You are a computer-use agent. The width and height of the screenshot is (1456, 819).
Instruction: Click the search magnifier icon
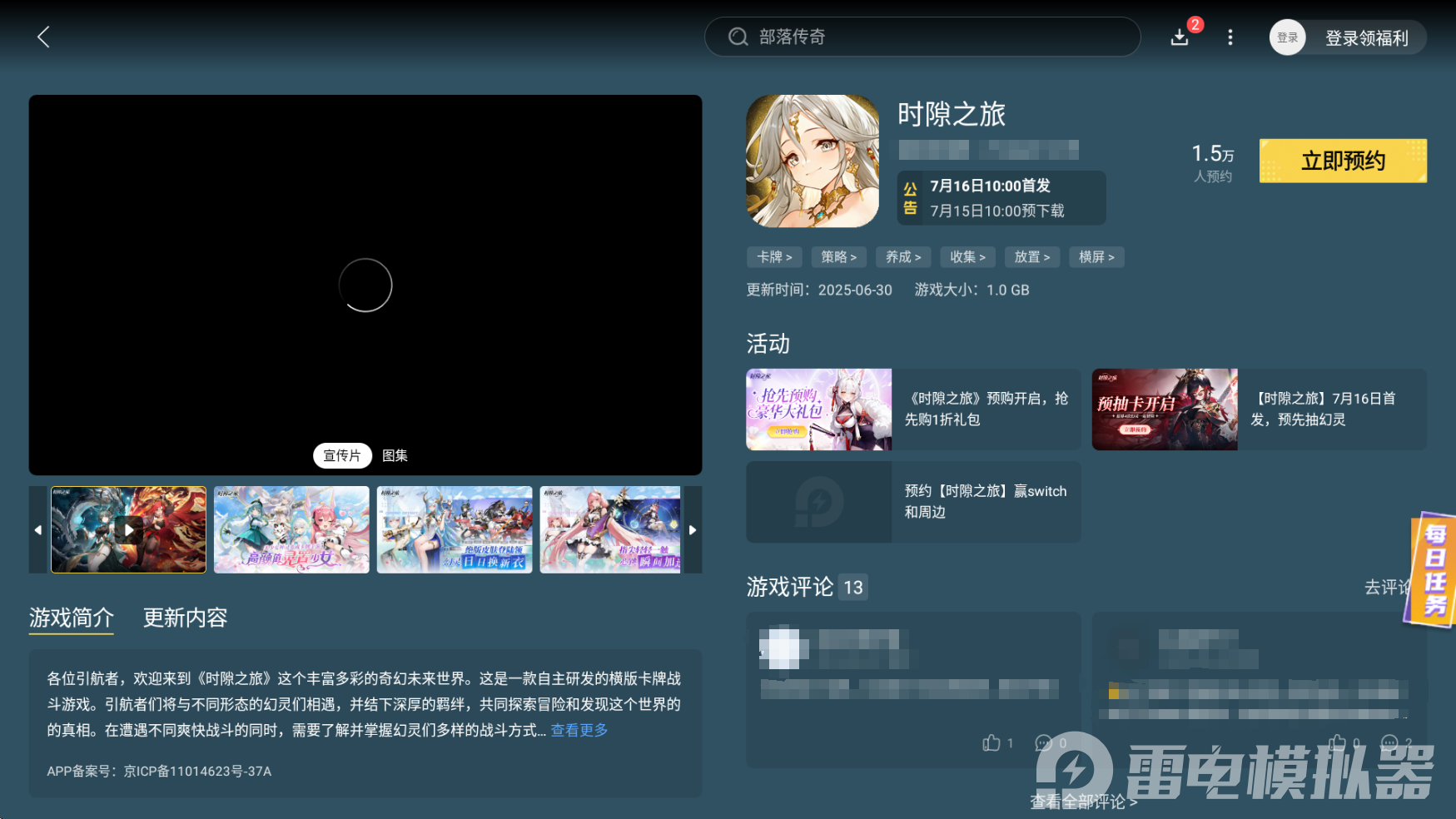click(738, 37)
